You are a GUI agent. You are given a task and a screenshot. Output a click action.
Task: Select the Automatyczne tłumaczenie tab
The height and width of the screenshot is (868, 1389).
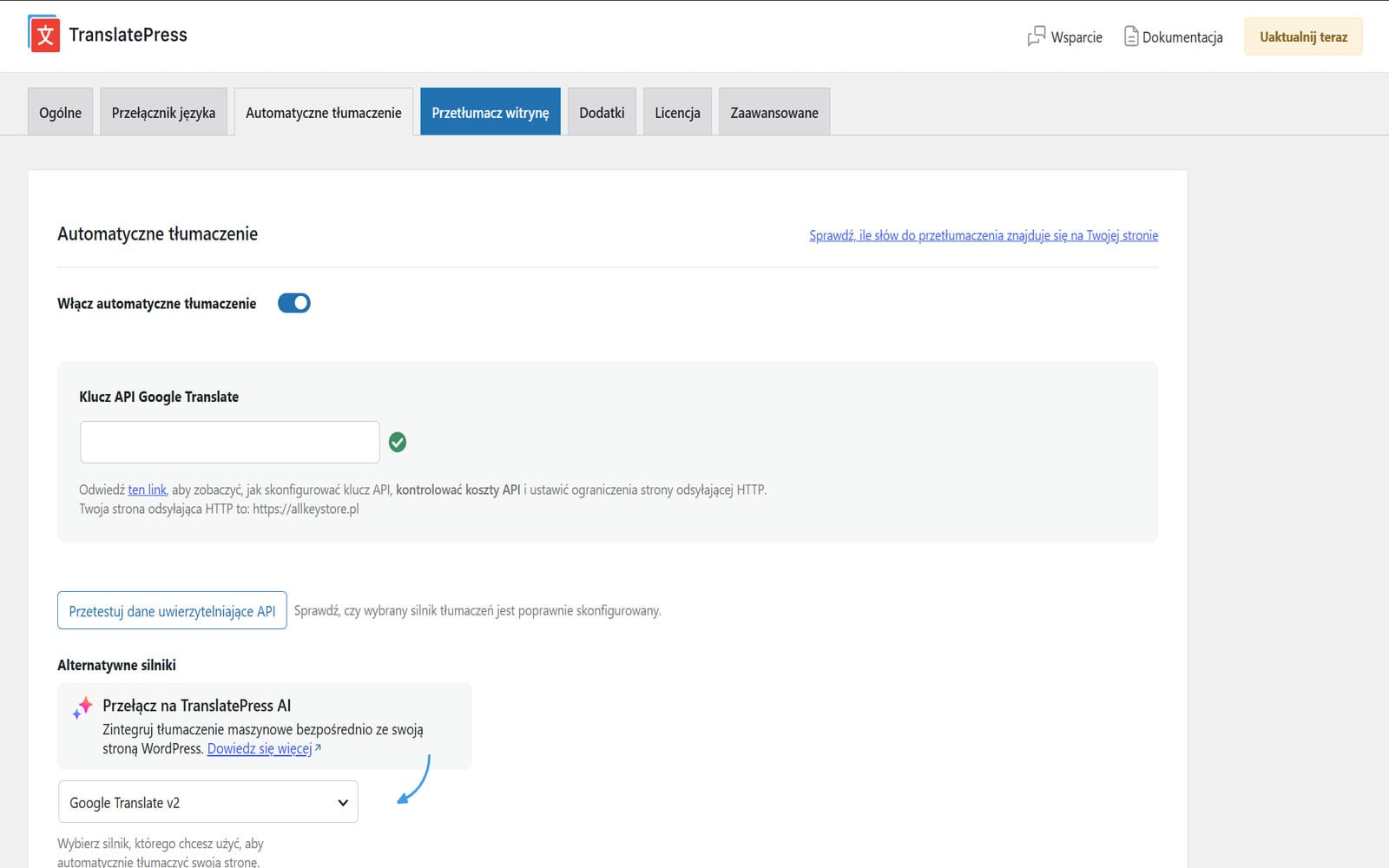tap(324, 112)
